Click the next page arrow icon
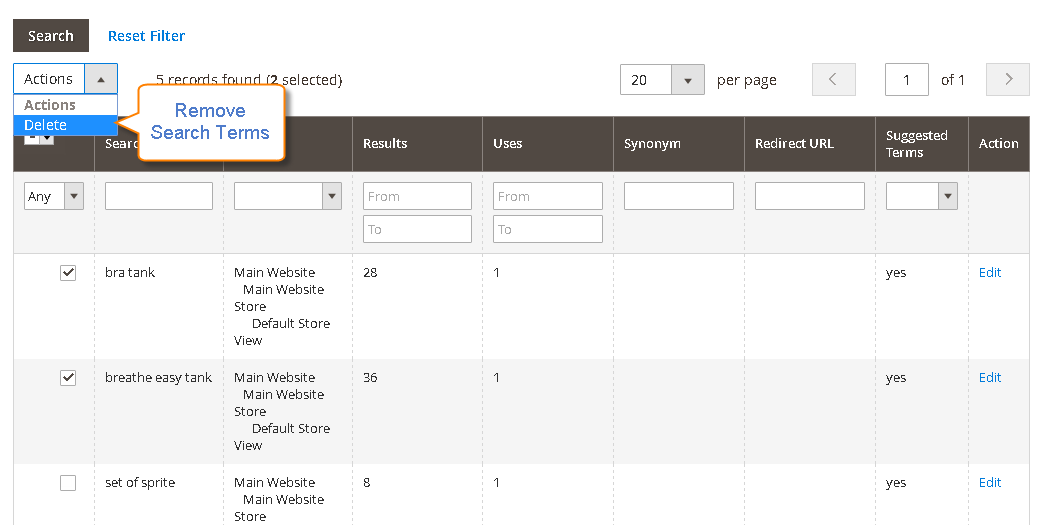Image resolution: width=1043 pixels, height=525 pixels. click(1008, 79)
